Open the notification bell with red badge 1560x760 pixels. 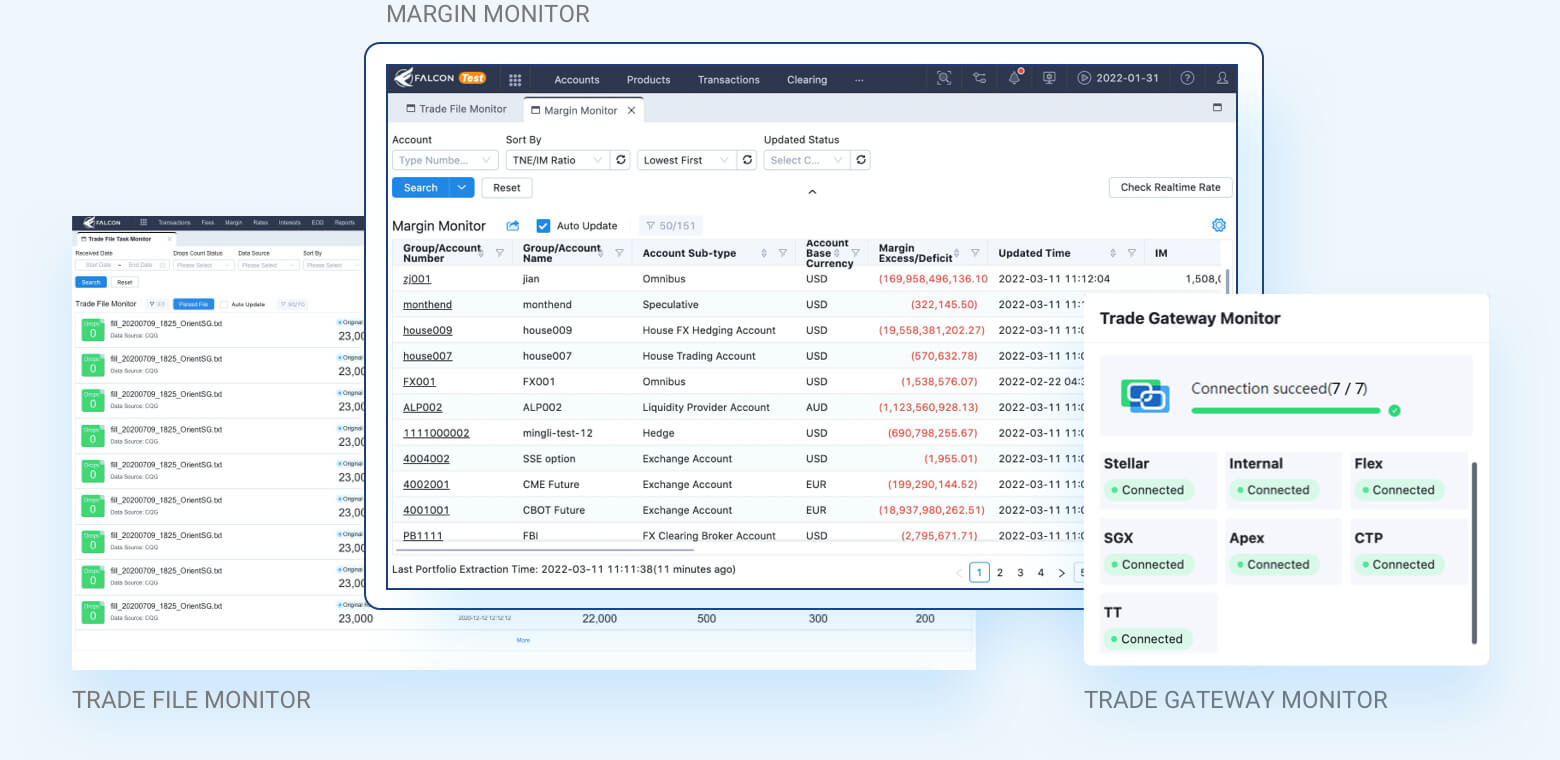click(x=1015, y=77)
